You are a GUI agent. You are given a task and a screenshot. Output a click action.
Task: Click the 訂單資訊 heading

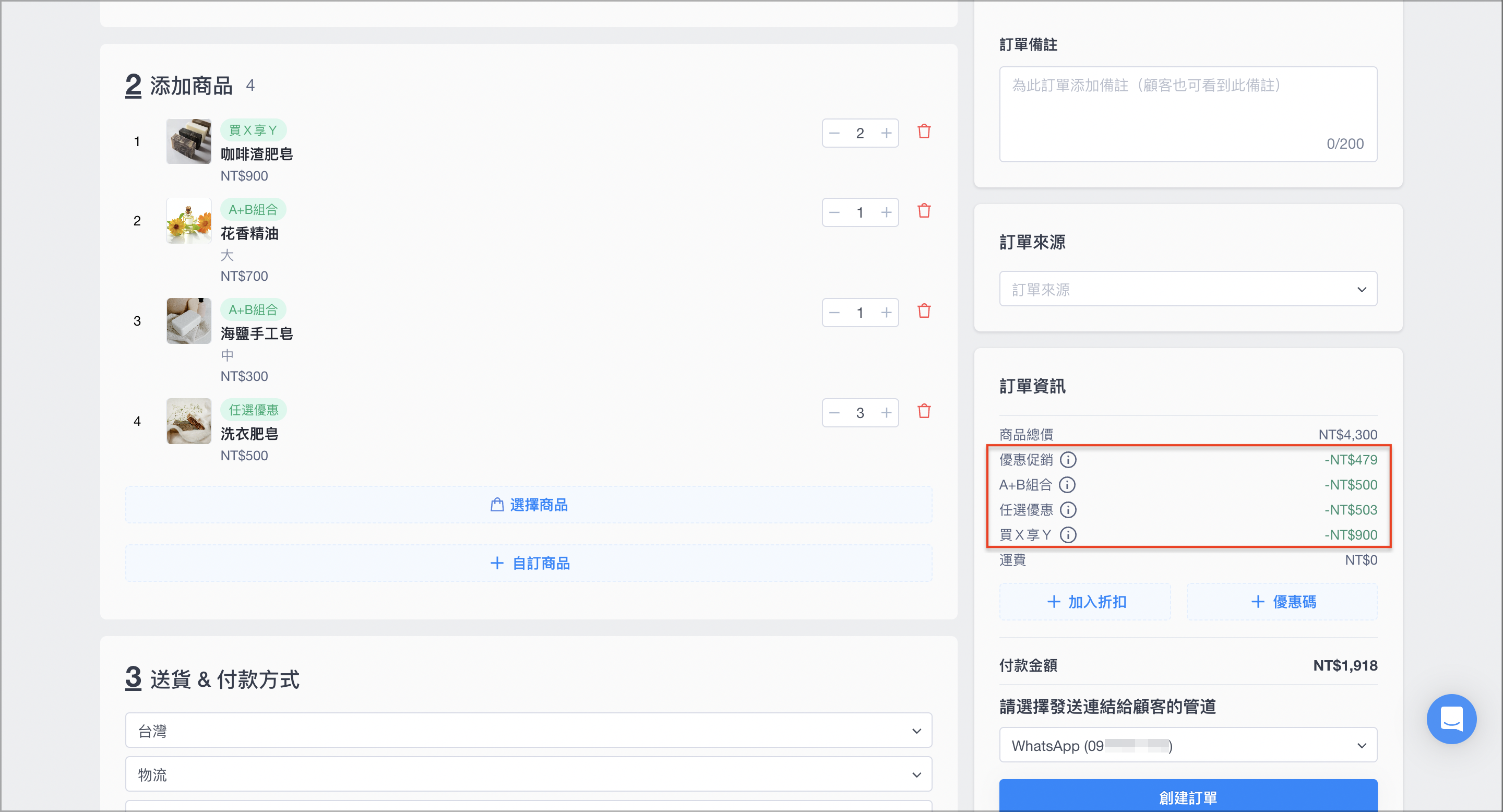coord(1032,387)
